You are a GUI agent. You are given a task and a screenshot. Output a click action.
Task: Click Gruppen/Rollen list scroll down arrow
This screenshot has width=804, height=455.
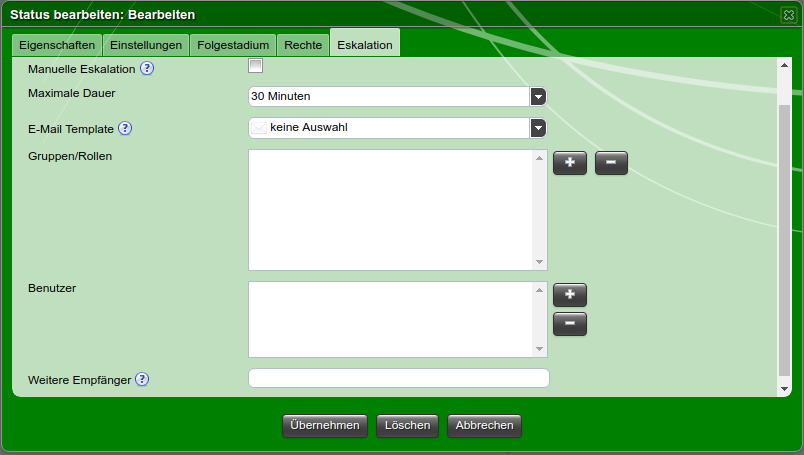[539, 262]
